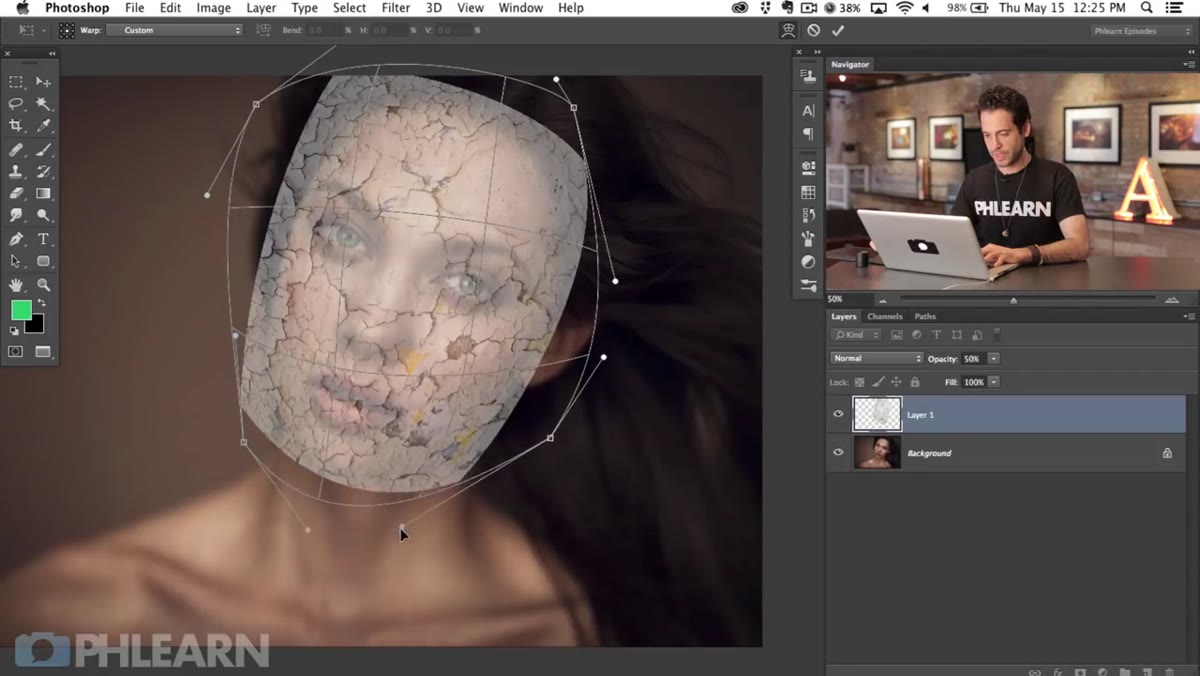Switch to the Paths tab

(x=925, y=317)
